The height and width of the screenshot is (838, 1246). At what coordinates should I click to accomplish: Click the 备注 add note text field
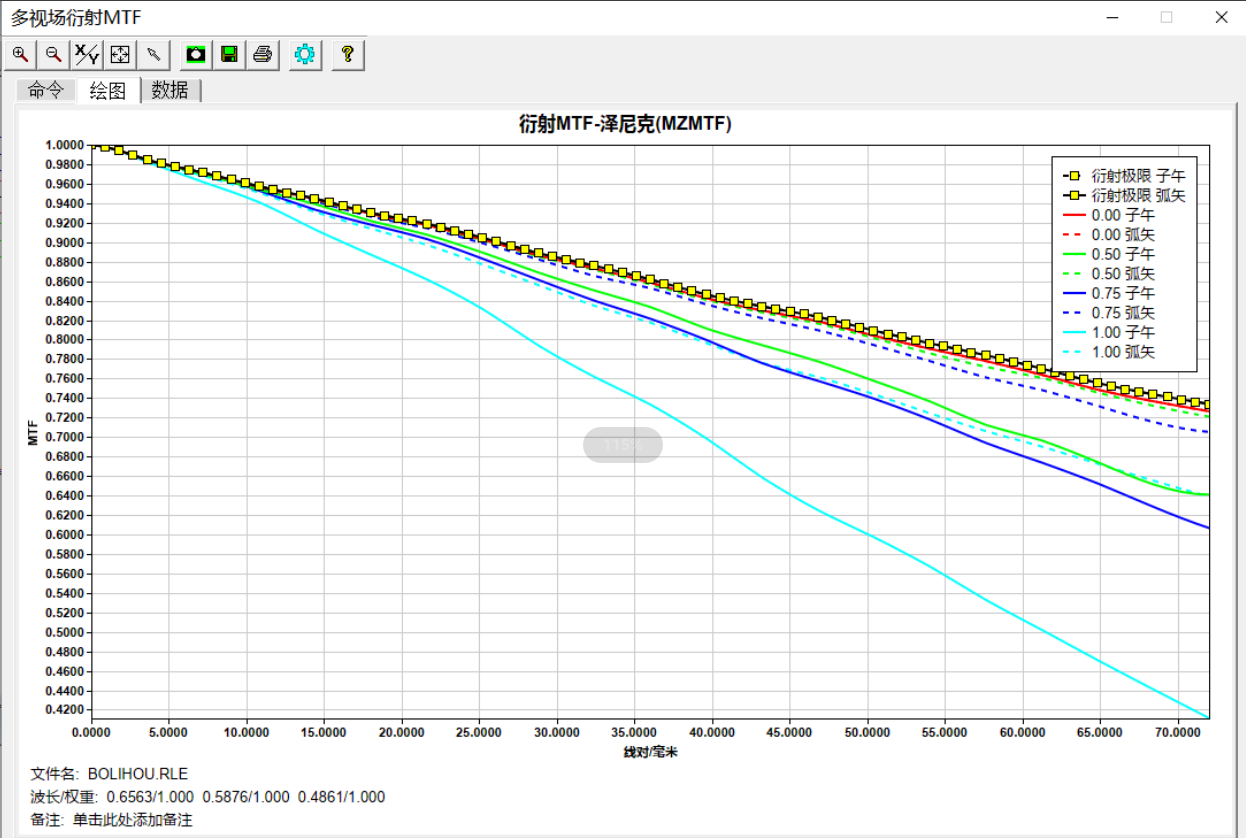pyautogui.click(x=131, y=820)
